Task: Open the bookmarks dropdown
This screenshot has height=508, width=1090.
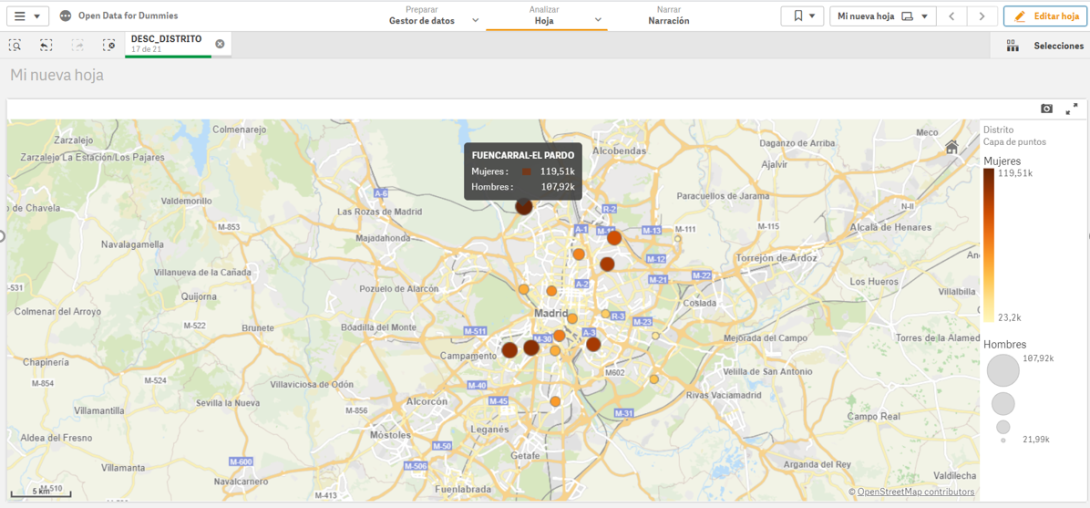Action: point(802,16)
